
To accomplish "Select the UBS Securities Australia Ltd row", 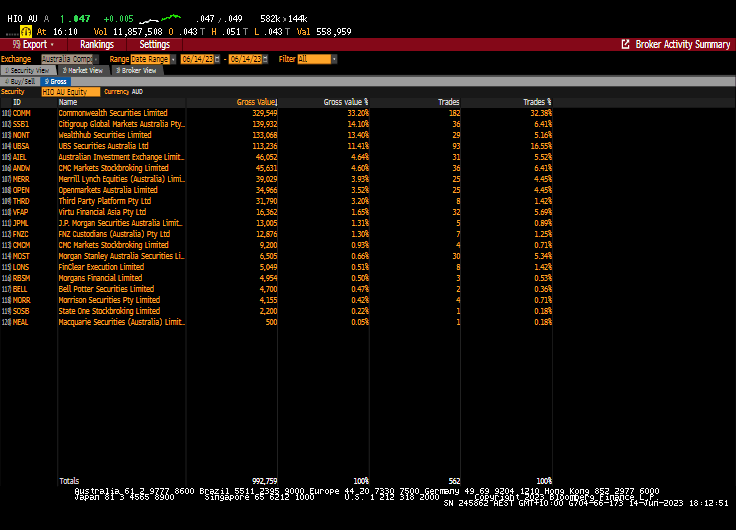I will (x=276, y=146).
